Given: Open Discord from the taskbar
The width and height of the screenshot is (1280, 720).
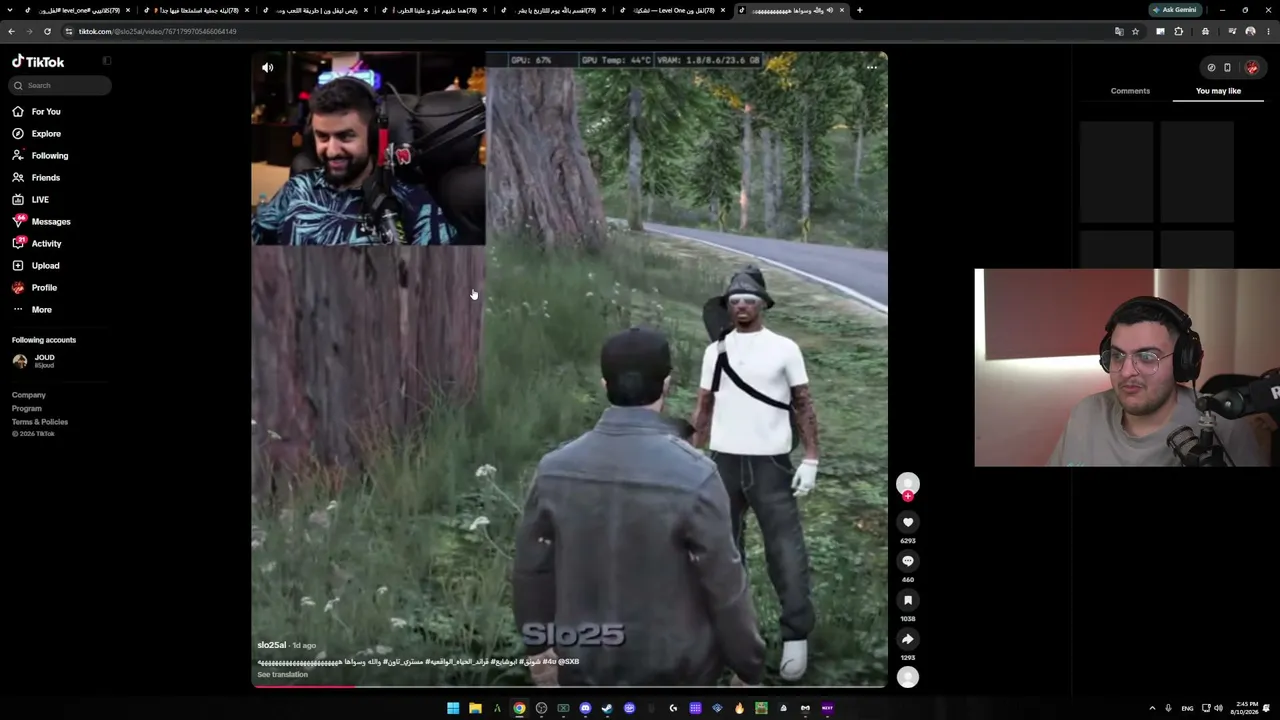Looking at the screenshot, I should coord(585,708).
